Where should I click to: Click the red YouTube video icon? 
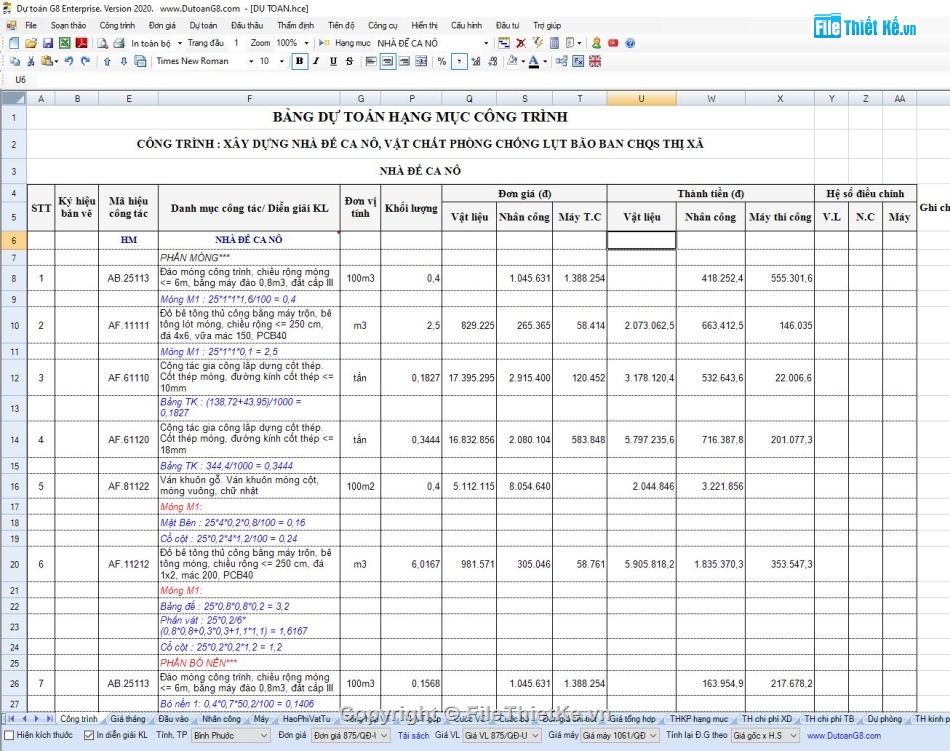point(613,43)
